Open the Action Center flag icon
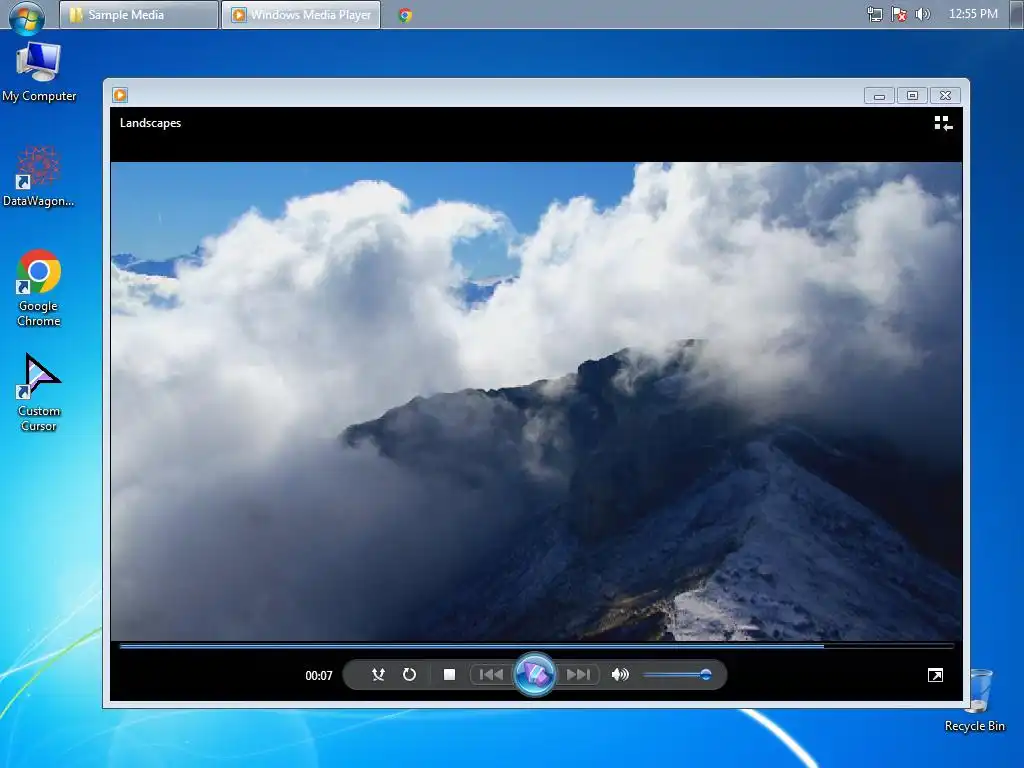This screenshot has height=768, width=1024. pos(899,14)
